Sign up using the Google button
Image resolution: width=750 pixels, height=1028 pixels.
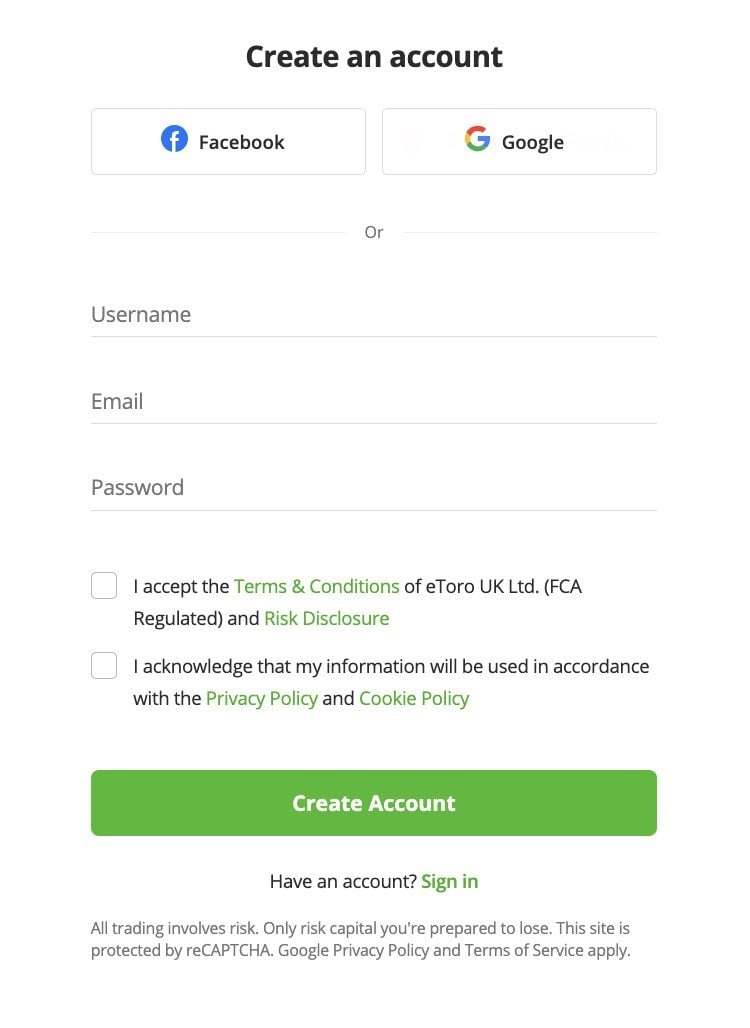[x=518, y=140]
